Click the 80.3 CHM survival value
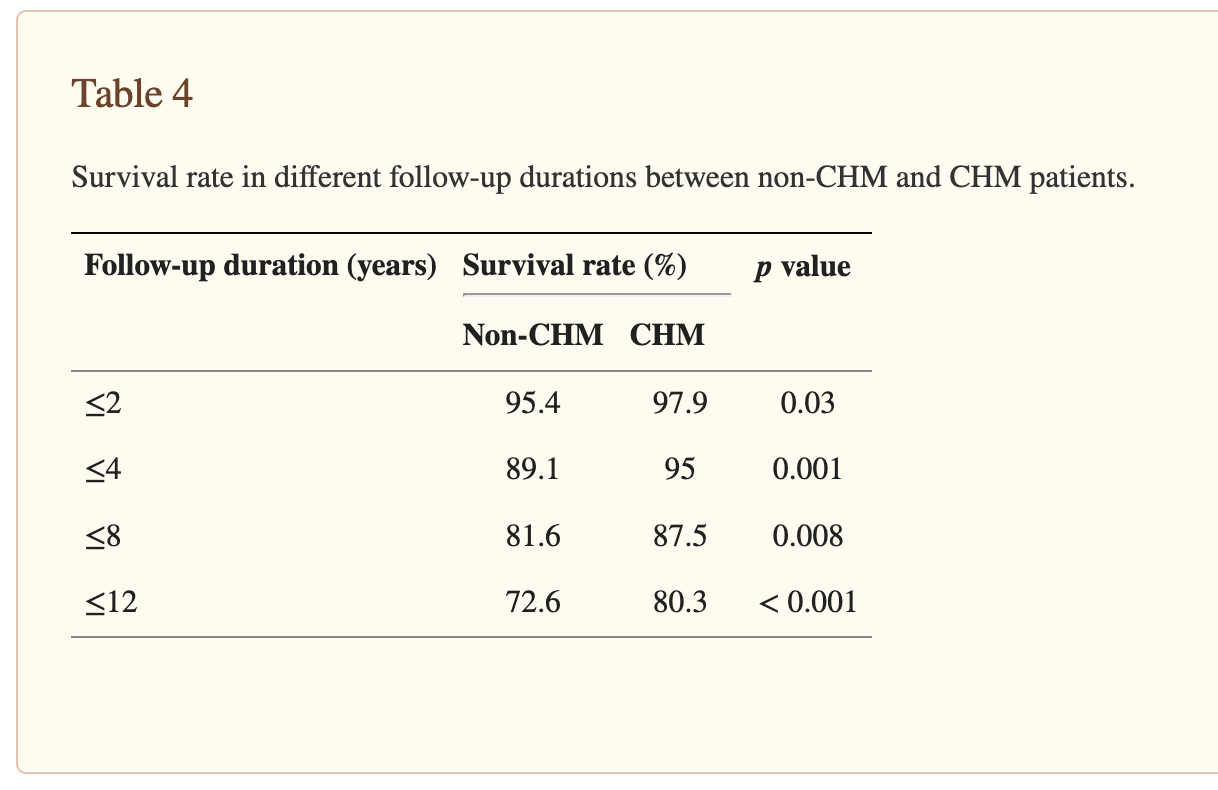The image size is (1218, 790). click(680, 602)
